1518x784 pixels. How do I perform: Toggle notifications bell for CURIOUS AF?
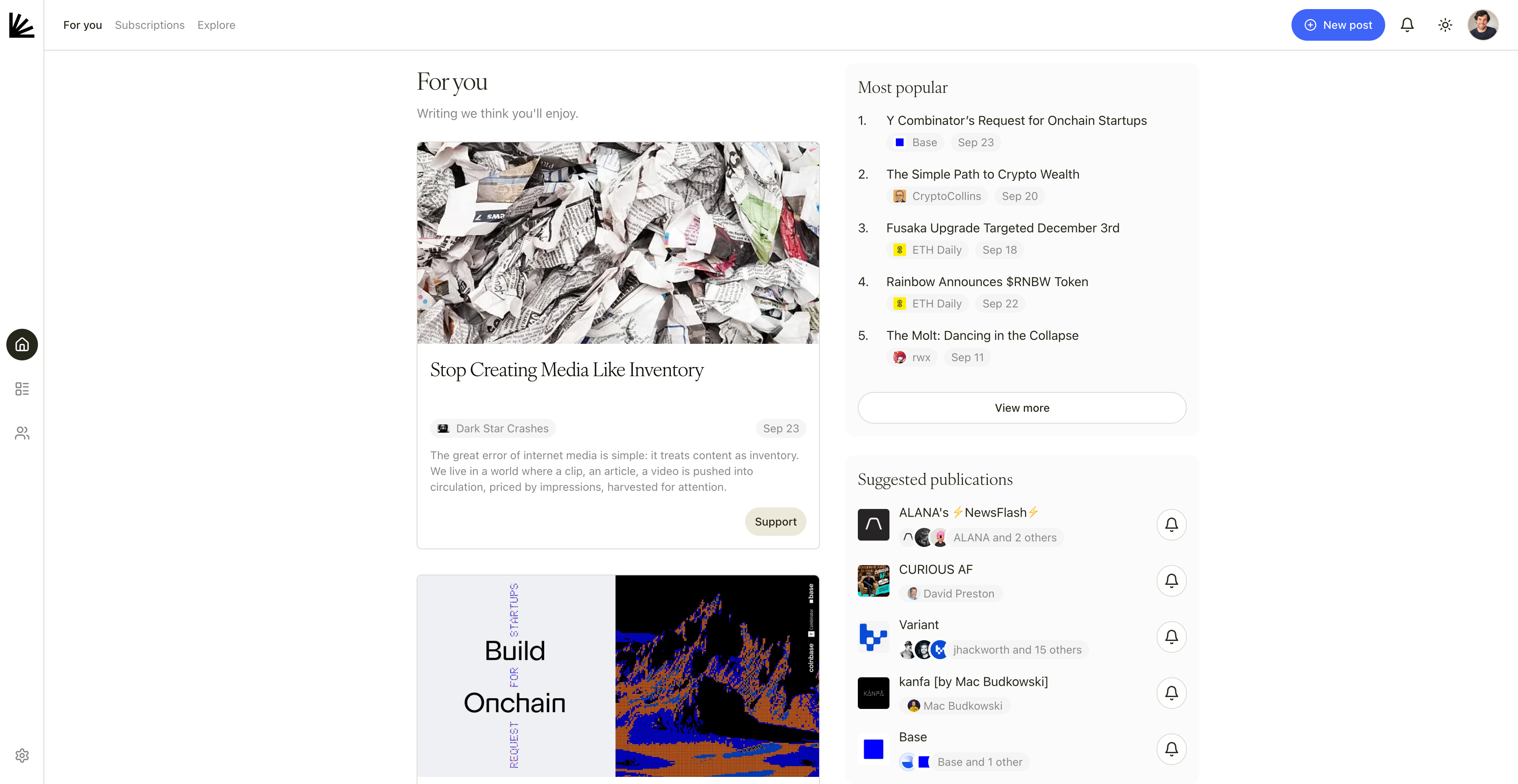click(1171, 581)
